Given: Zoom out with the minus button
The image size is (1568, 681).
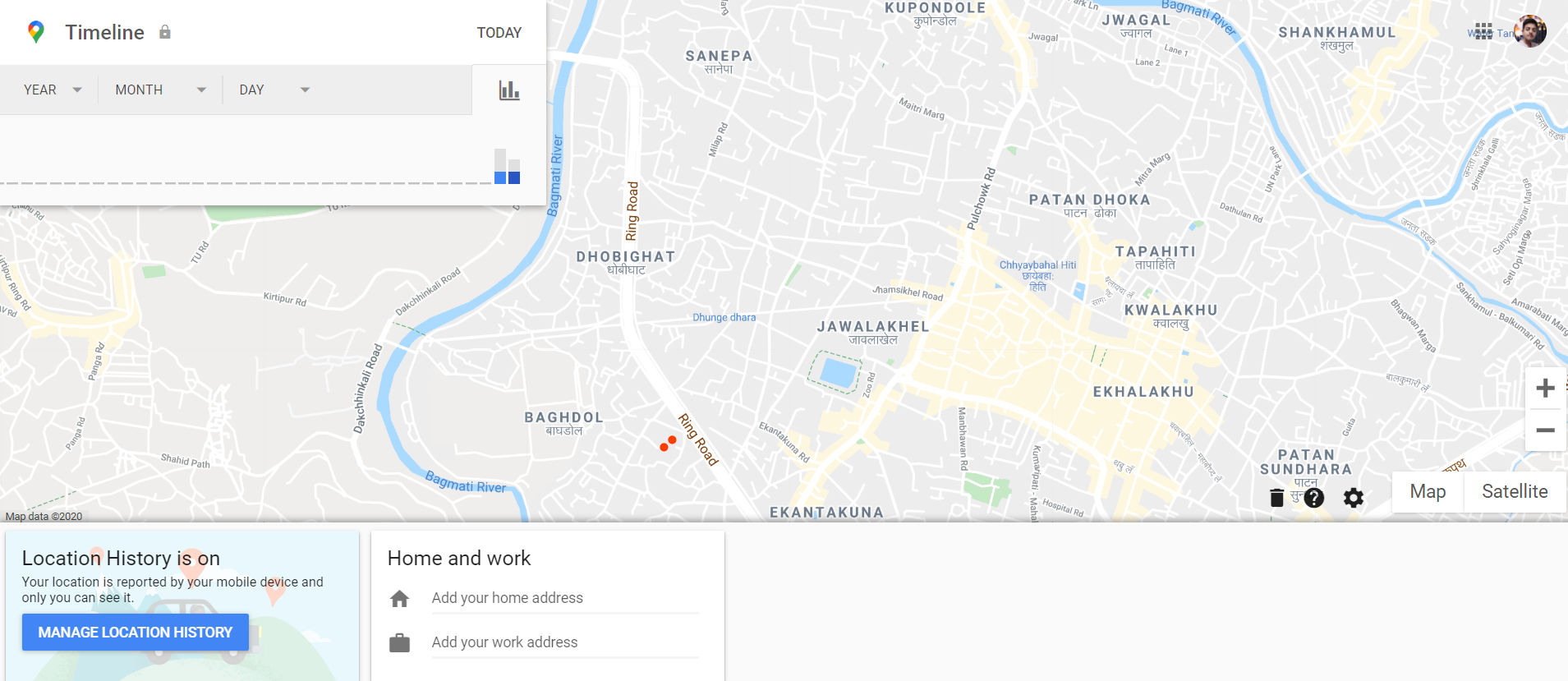Looking at the screenshot, I should coord(1545,430).
